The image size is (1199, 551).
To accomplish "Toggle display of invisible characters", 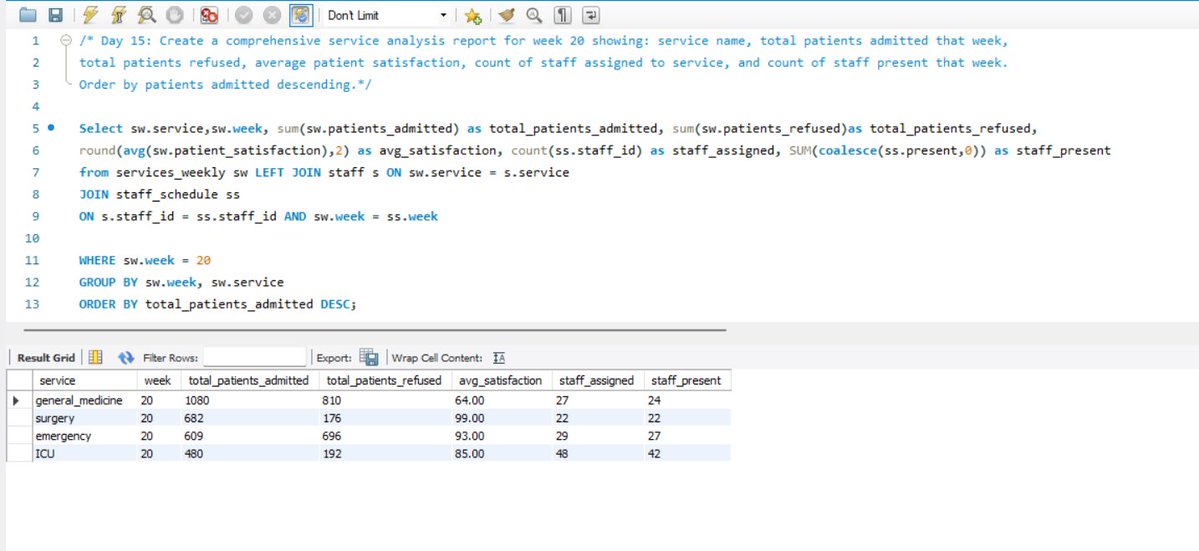I will [x=562, y=15].
